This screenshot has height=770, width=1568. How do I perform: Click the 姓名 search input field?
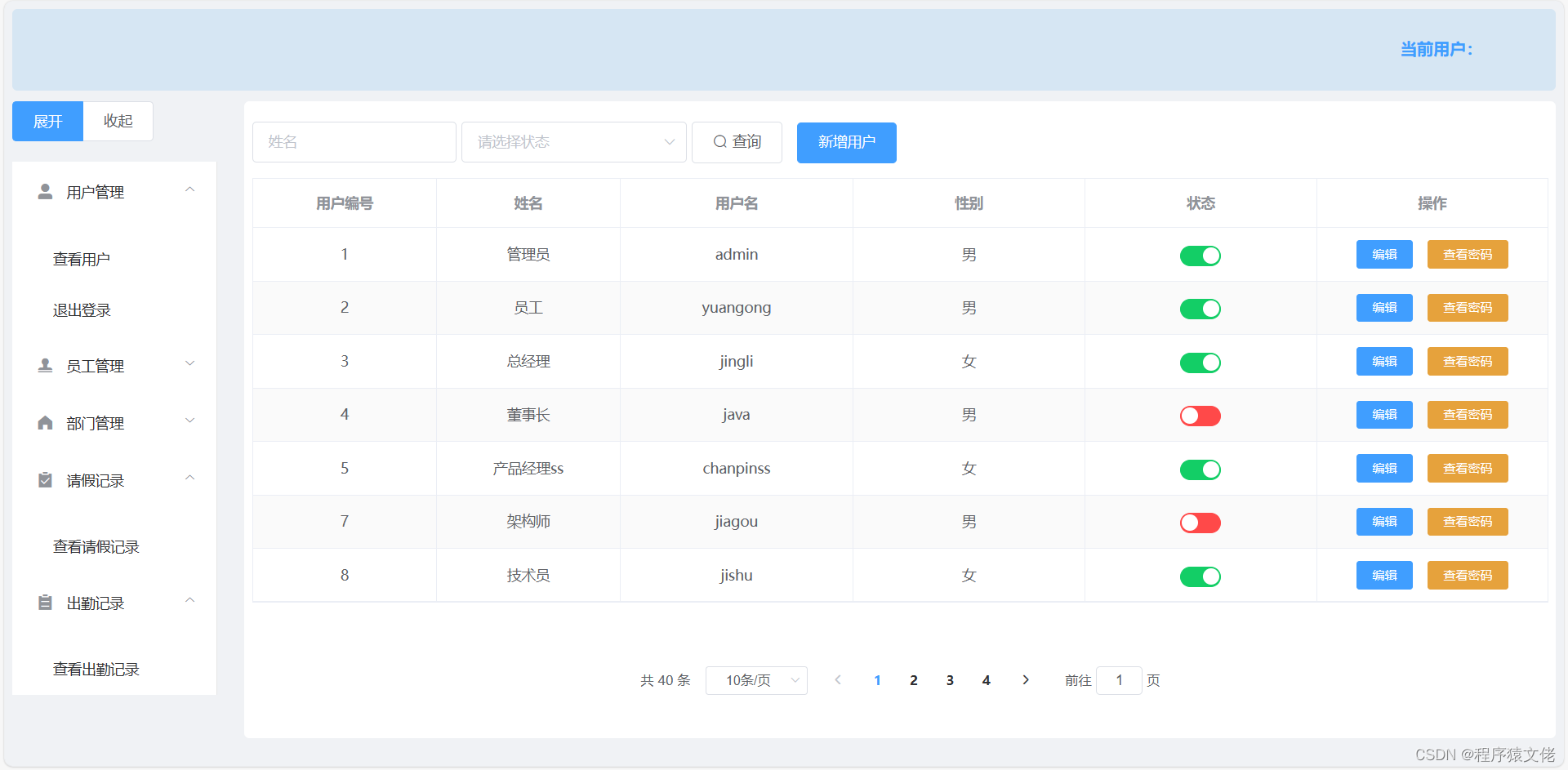(x=354, y=142)
